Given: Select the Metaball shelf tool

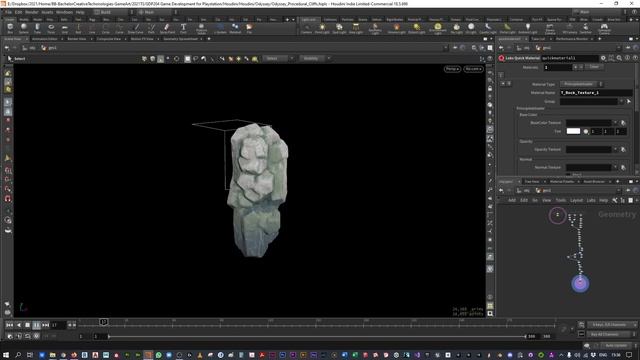Looking at the screenshot, I should (x=235, y=28).
